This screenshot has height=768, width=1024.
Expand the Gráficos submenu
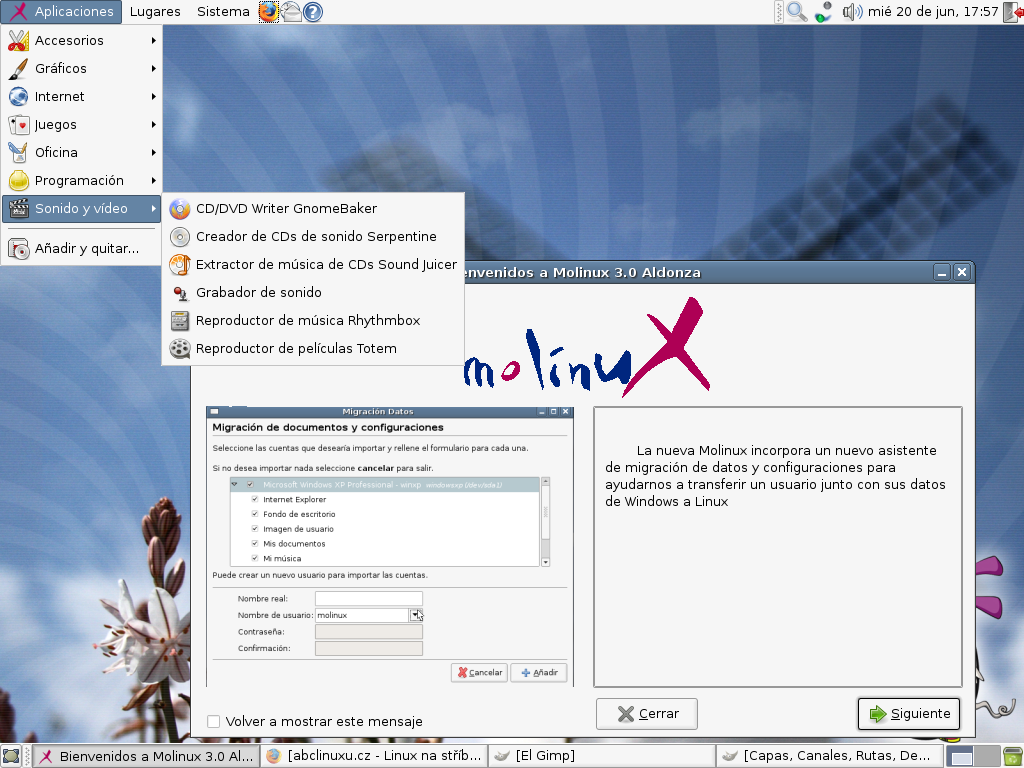[x=82, y=69]
